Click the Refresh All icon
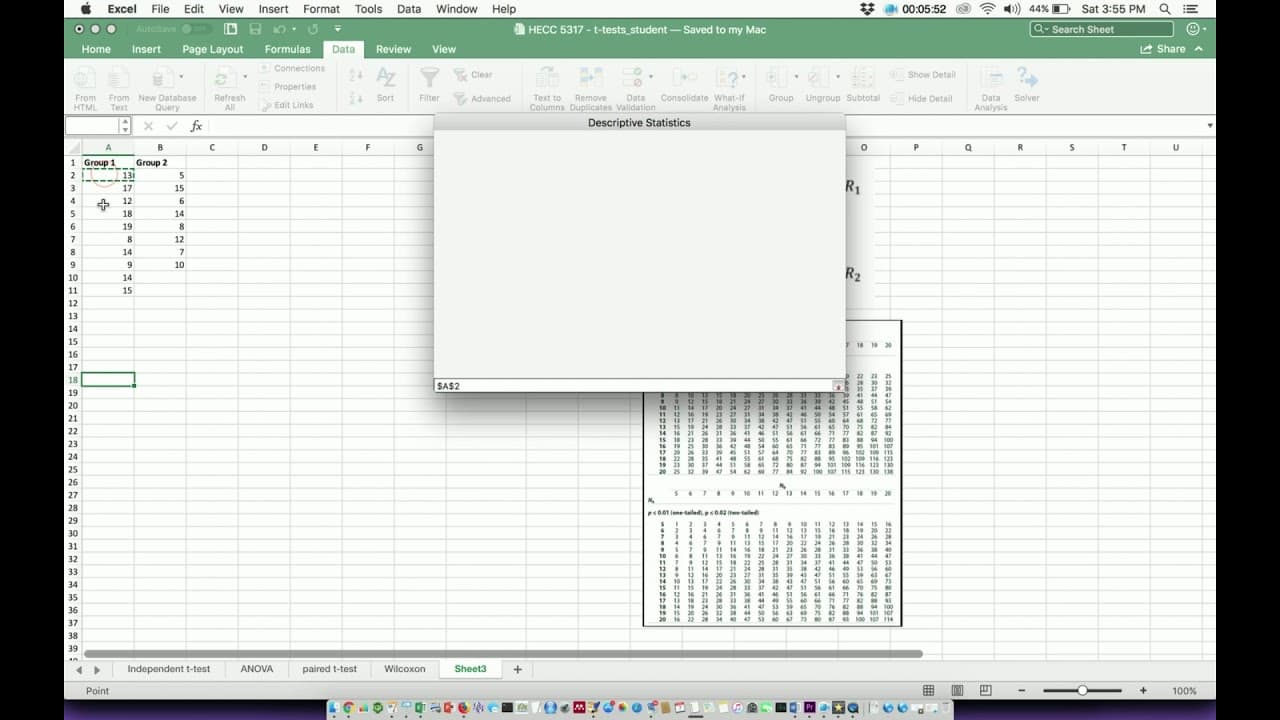The width and height of the screenshot is (1280, 720). (225, 79)
